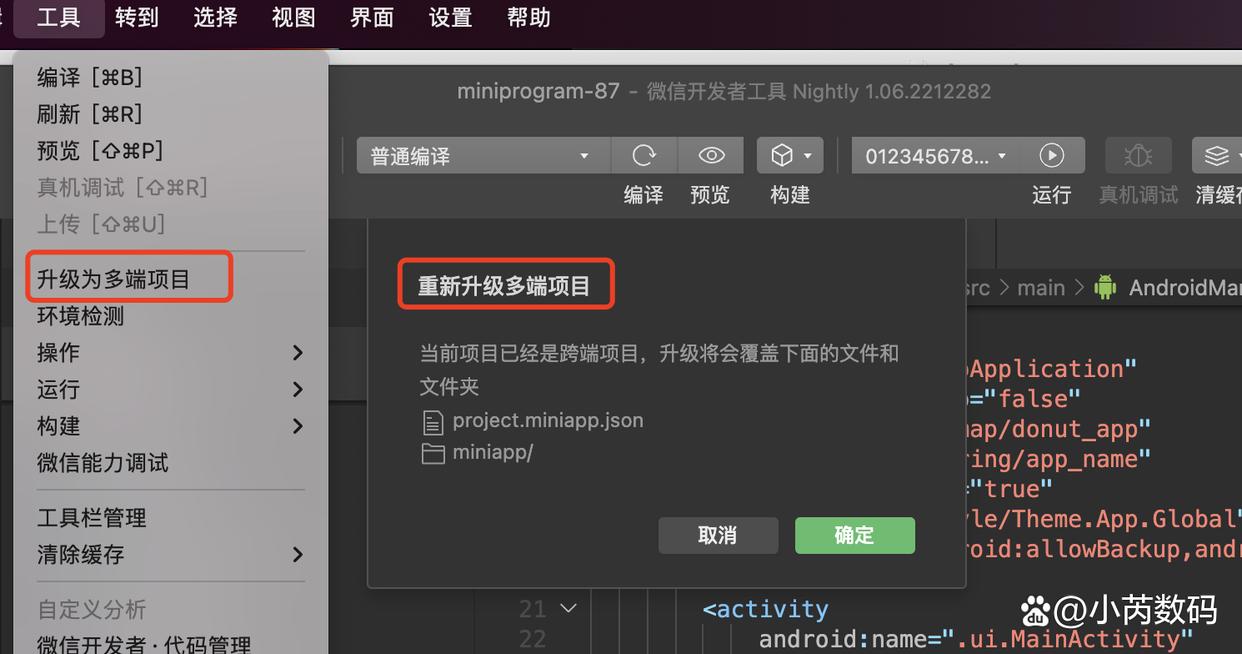This screenshot has height=654, width=1242.
Task: Click the green 确定 button
Action: [855, 535]
